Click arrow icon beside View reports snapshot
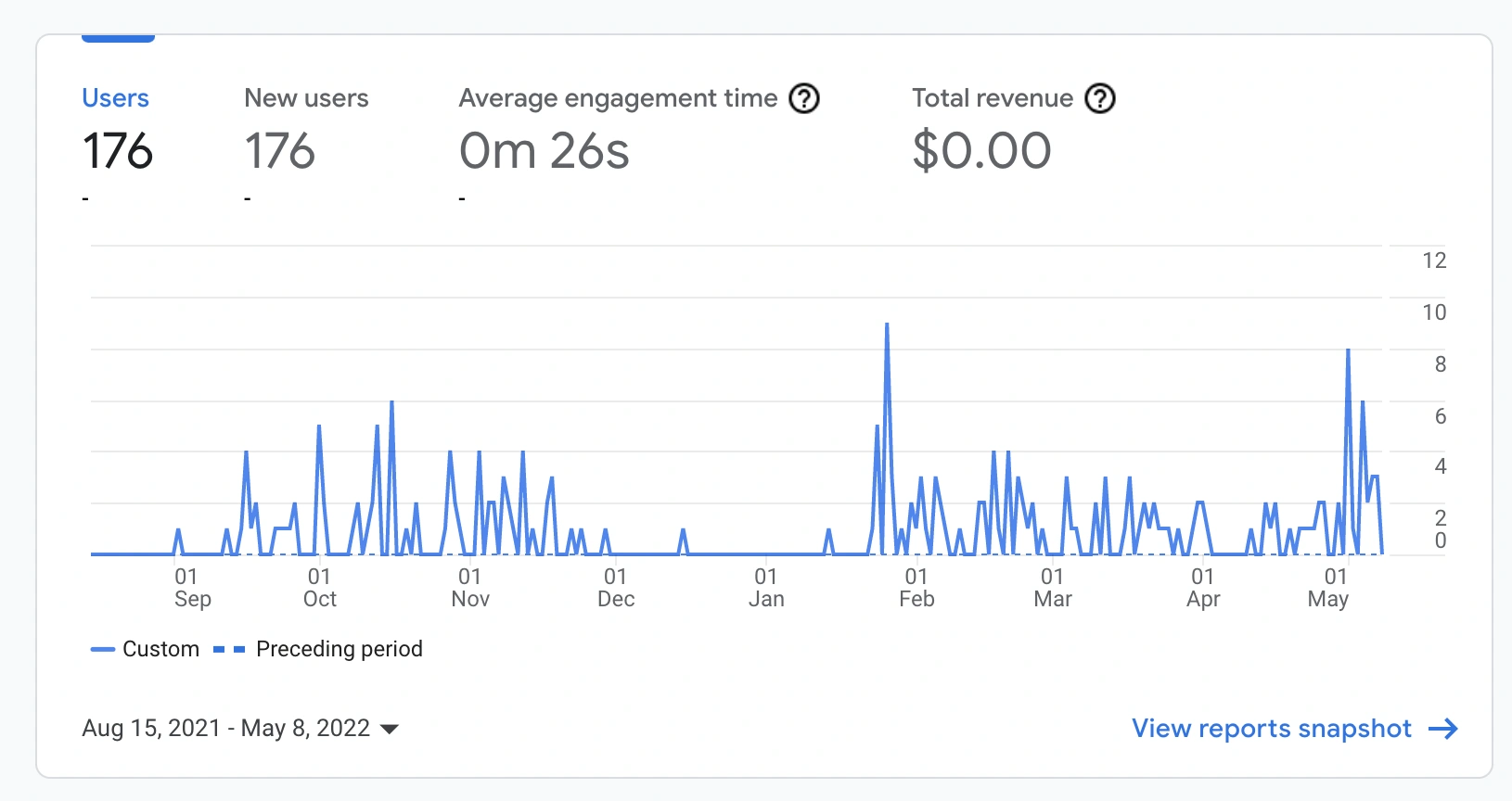Screen dimensions: 1512x801 pos(1443,730)
